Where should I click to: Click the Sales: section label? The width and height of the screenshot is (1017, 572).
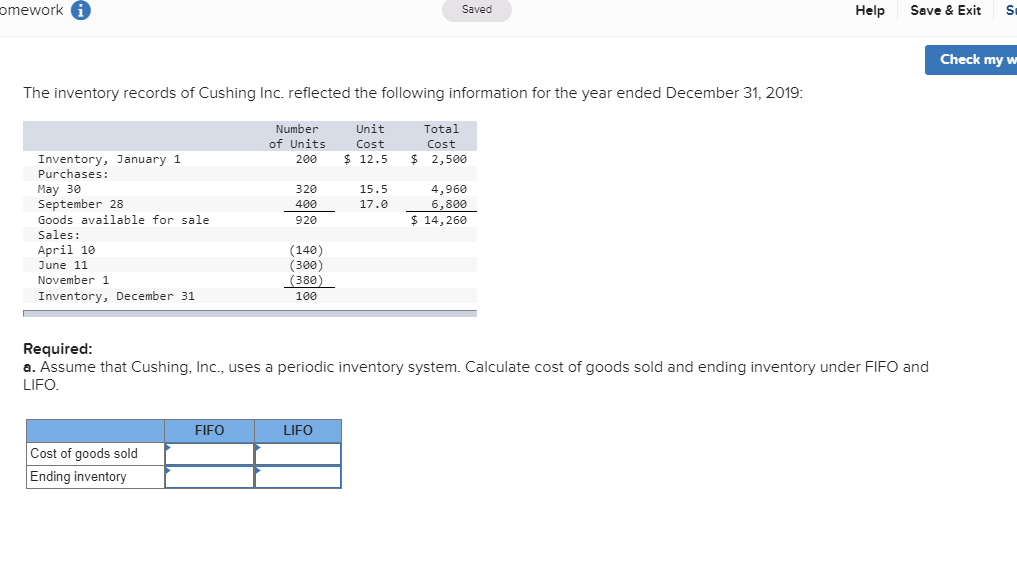tap(59, 235)
